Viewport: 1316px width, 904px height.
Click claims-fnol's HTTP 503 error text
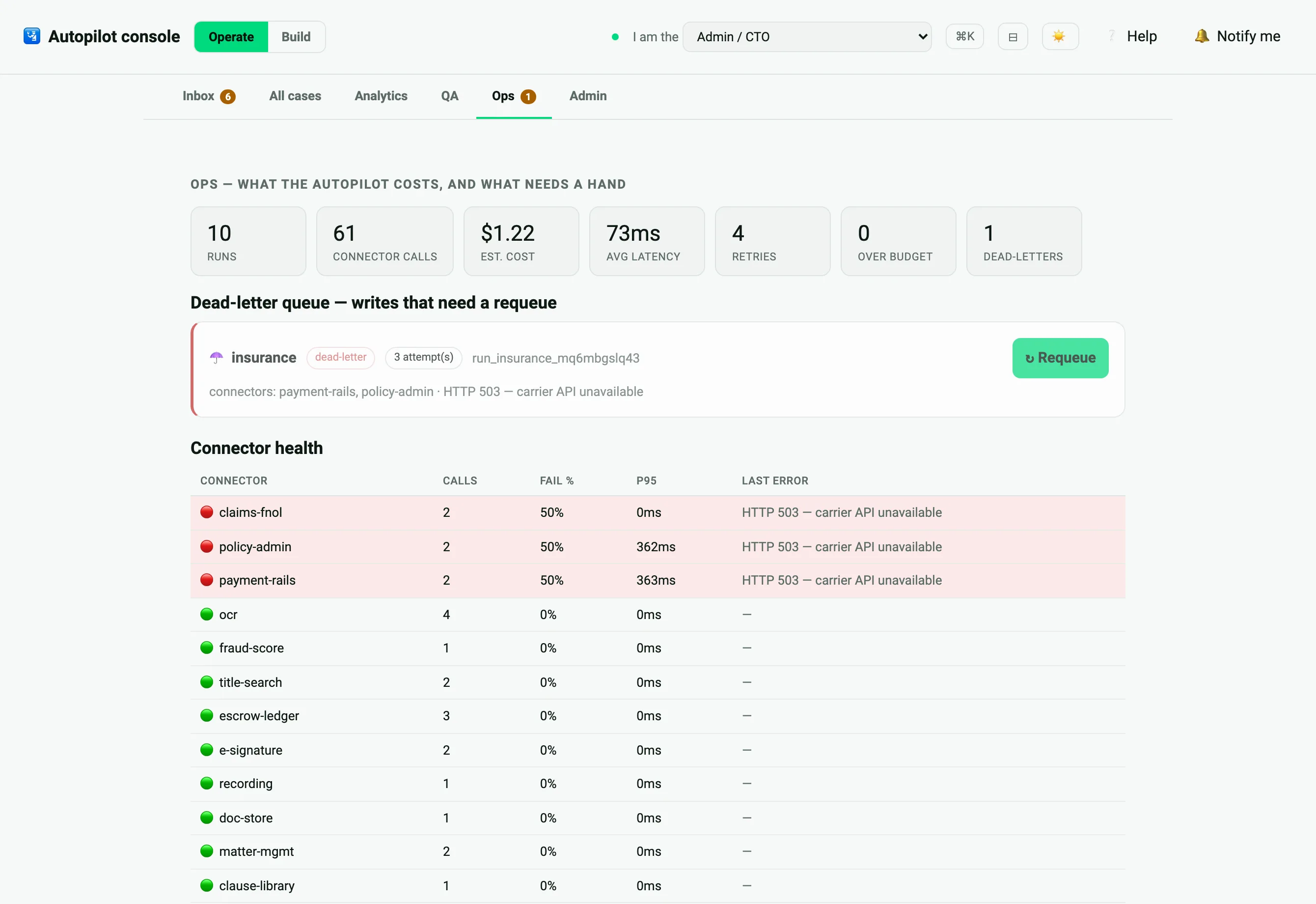(x=842, y=512)
